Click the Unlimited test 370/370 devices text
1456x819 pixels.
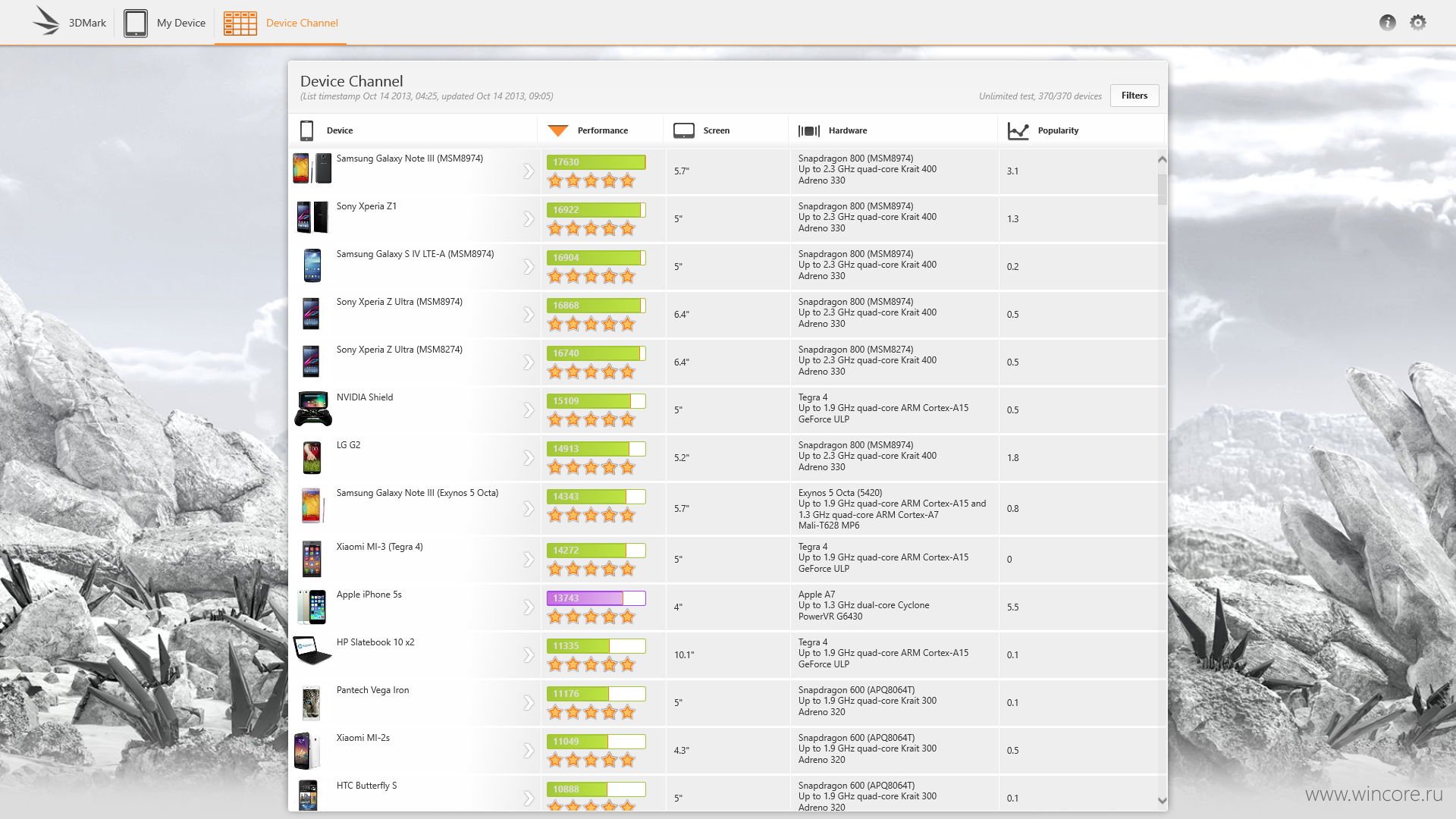pos(1040,96)
